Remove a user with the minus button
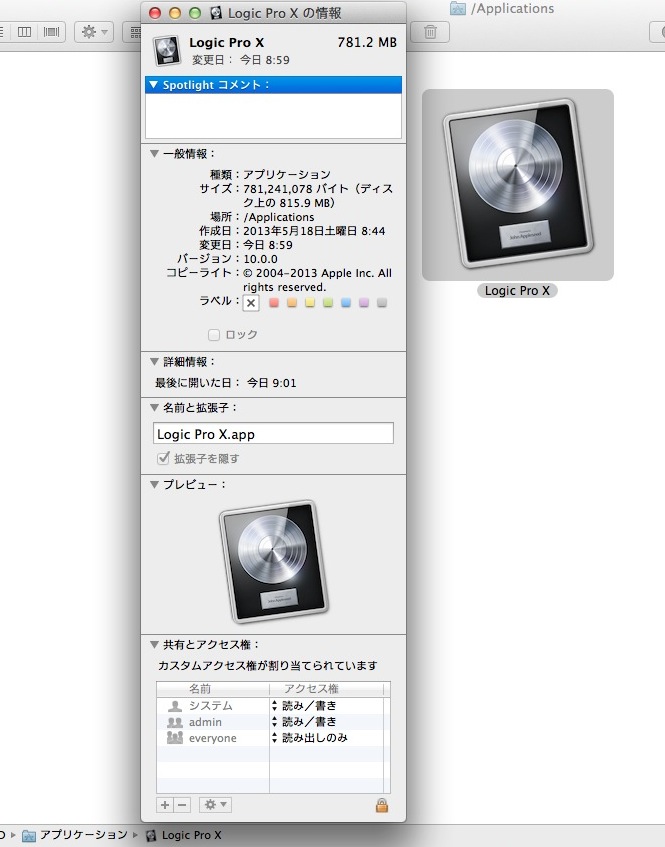Image resolution: width=665 pixels, height=847 pixels. 182,805
